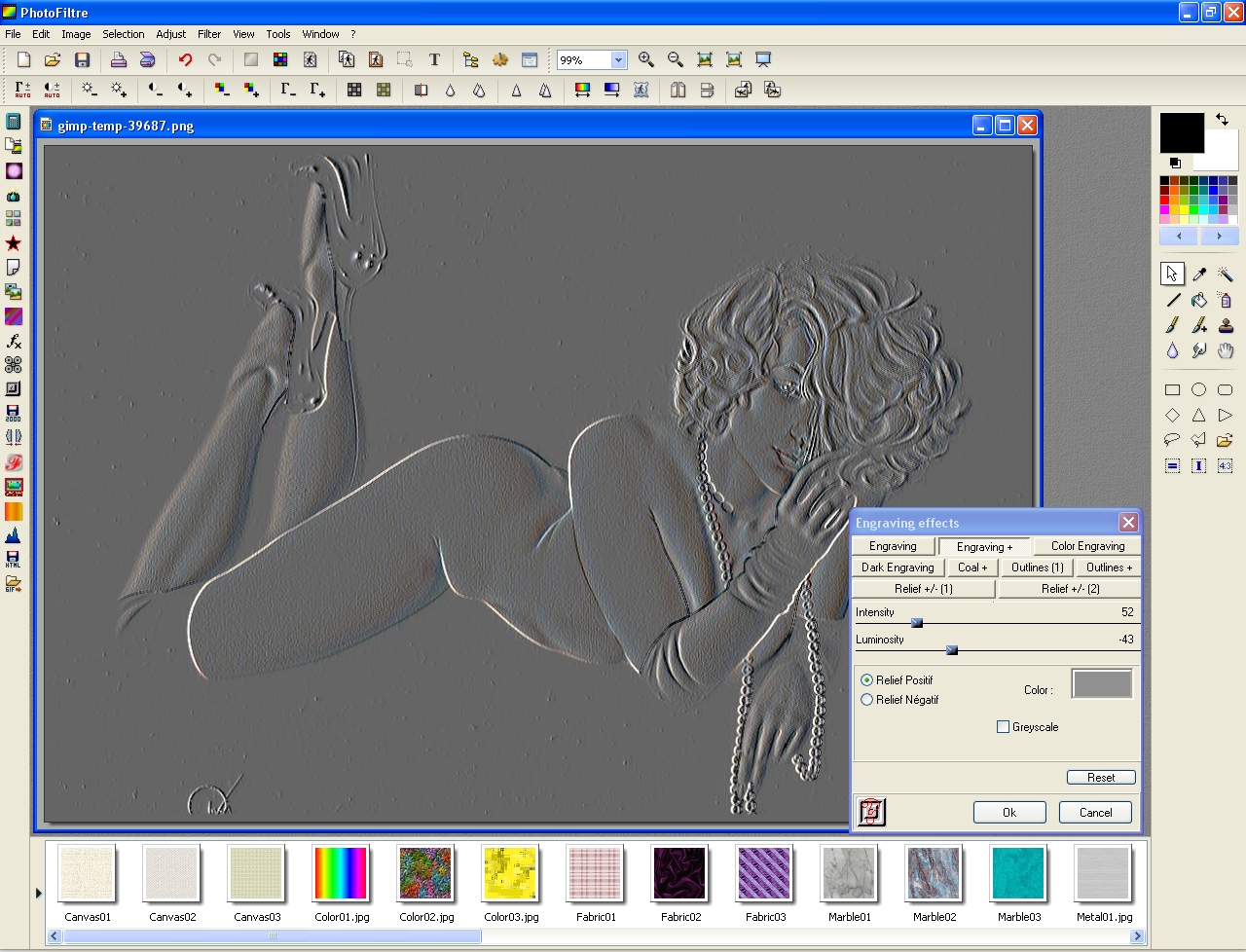Open the Selection menu

[124, 34]
